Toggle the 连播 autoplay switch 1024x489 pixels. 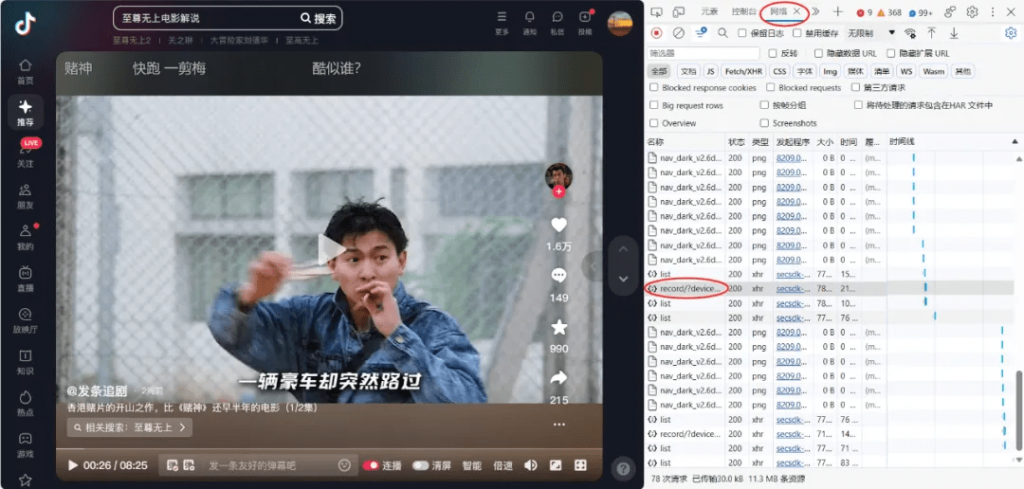pyautogui.click(x=381, y=465)
